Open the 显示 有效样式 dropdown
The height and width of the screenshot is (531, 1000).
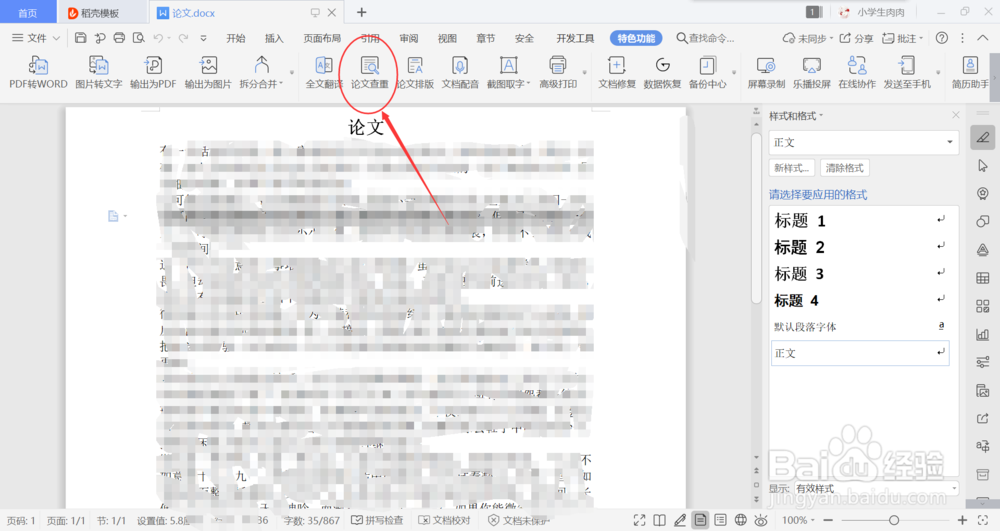tap(877, 488)
